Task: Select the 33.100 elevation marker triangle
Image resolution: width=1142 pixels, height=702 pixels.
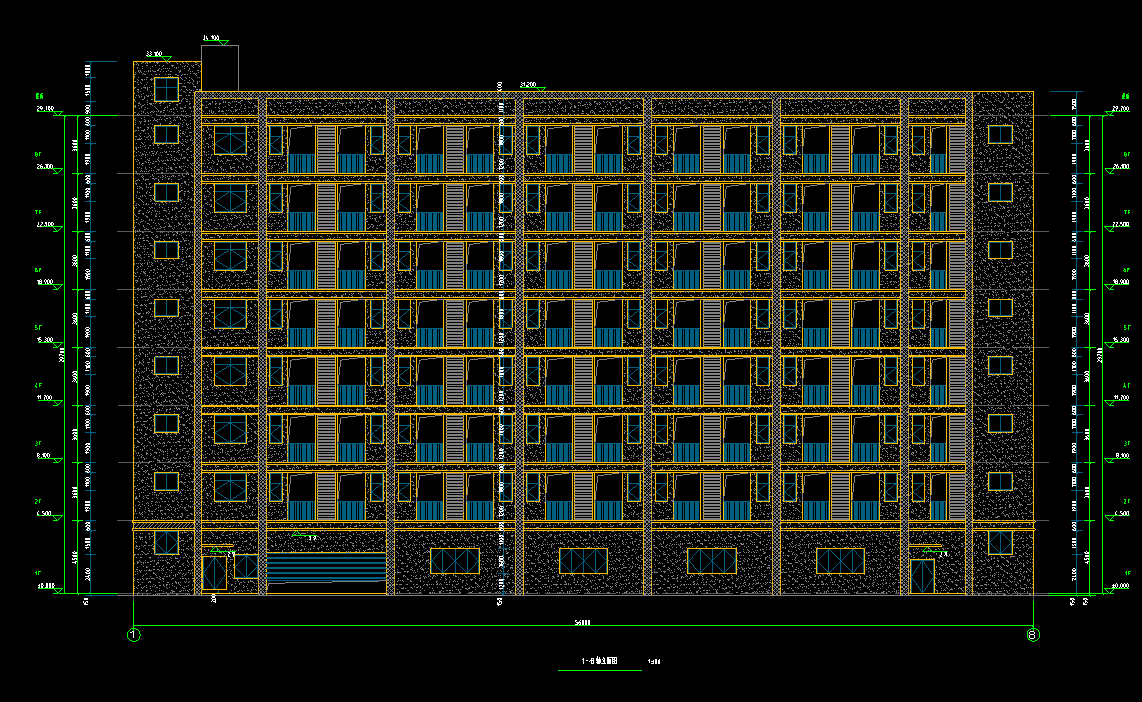Action: 166,57
